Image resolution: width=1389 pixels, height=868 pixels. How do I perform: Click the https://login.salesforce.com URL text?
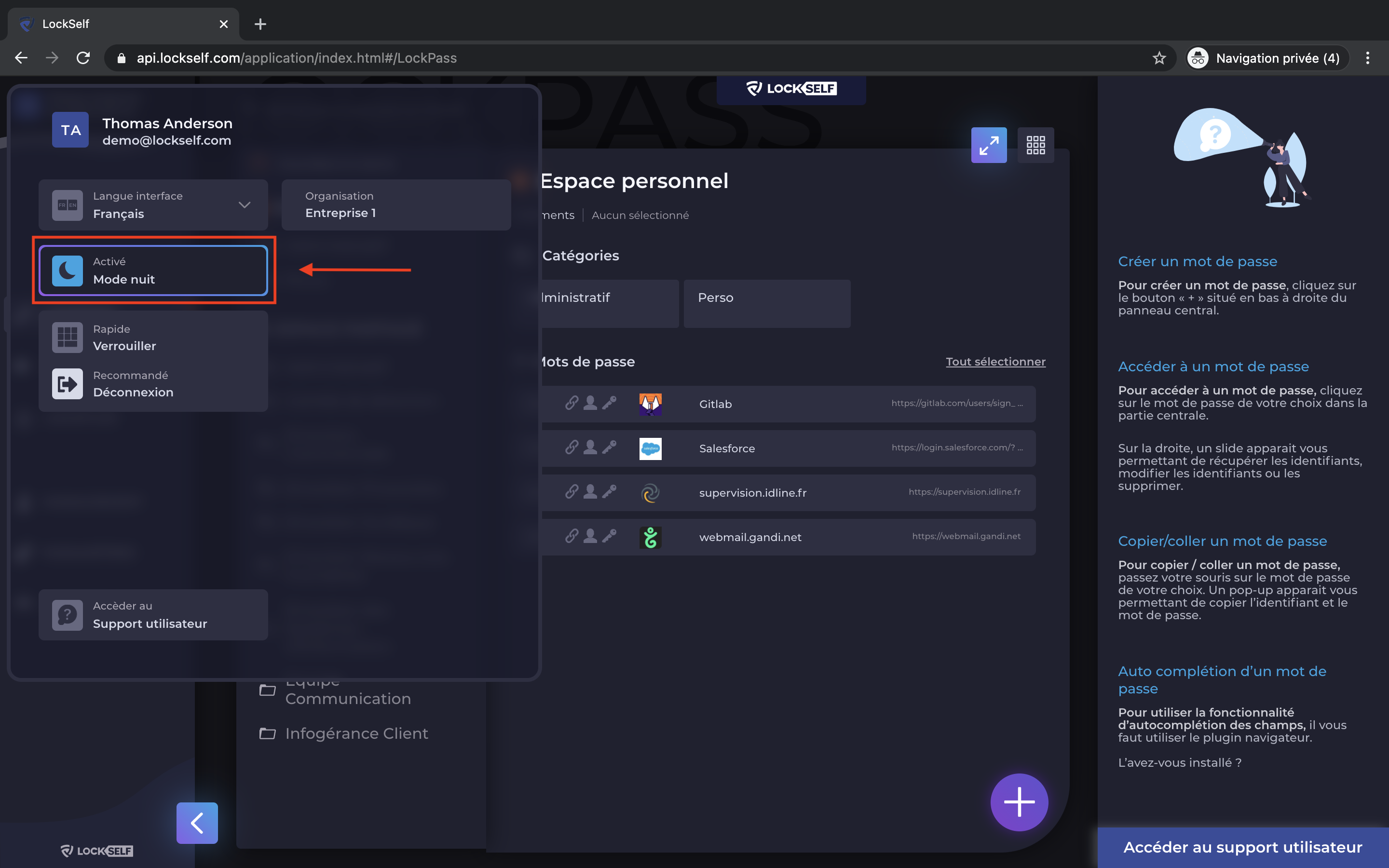(957, 447)
